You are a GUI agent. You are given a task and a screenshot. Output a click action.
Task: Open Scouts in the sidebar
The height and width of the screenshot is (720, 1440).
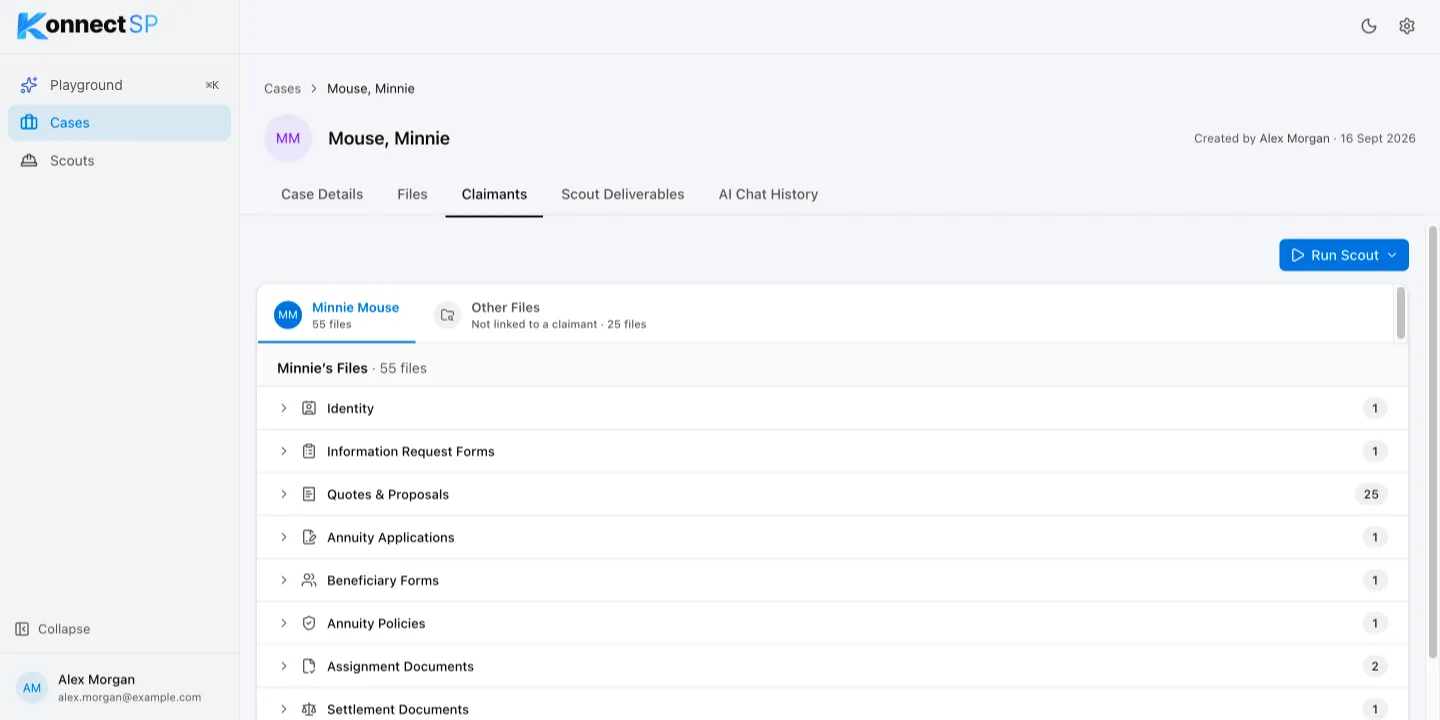[x=119, y=161]
